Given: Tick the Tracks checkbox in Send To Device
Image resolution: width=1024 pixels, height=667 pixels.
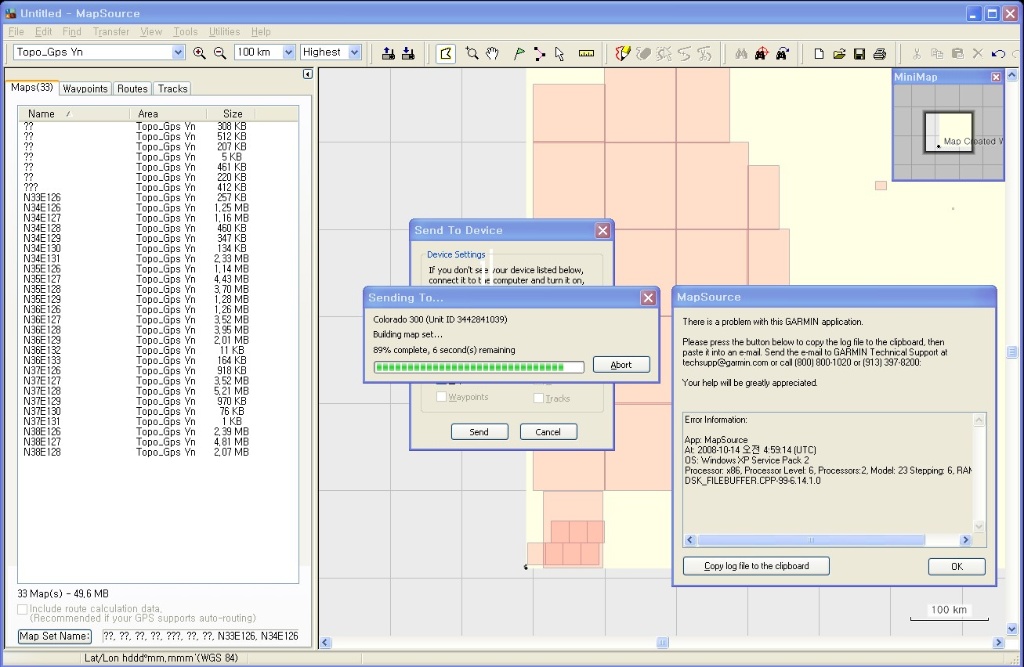Looking at the screenshot, I should point(539,398).
